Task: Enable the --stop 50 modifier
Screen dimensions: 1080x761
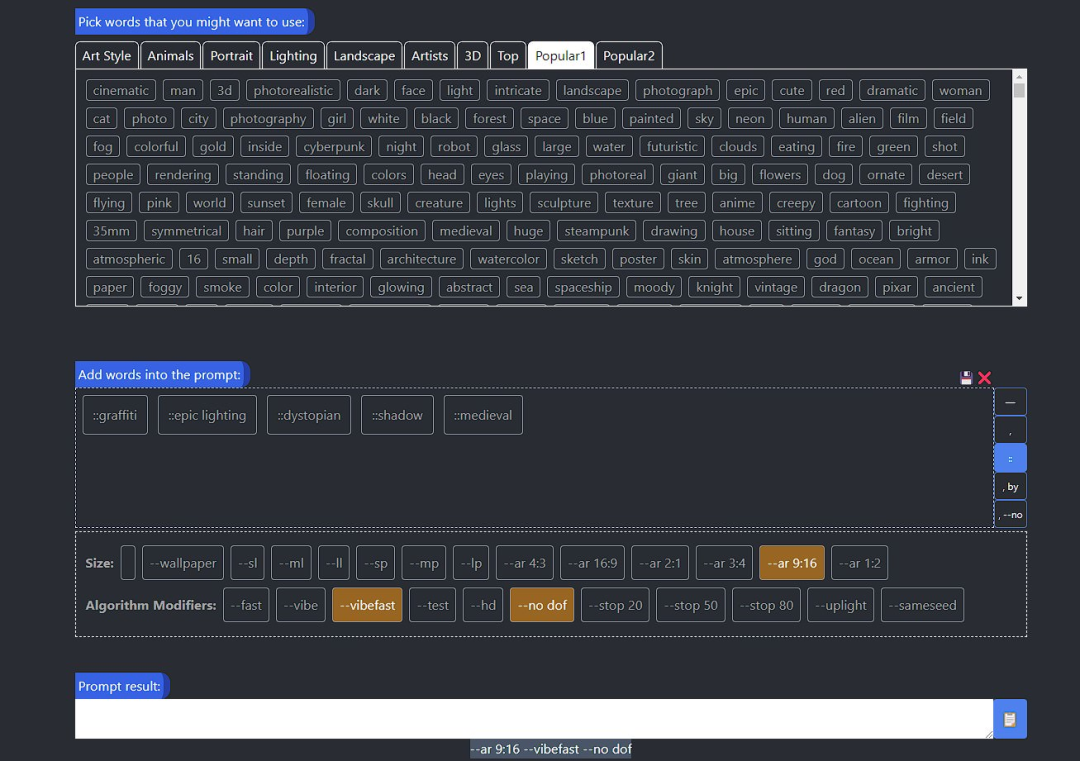Action: coord(691,605)
